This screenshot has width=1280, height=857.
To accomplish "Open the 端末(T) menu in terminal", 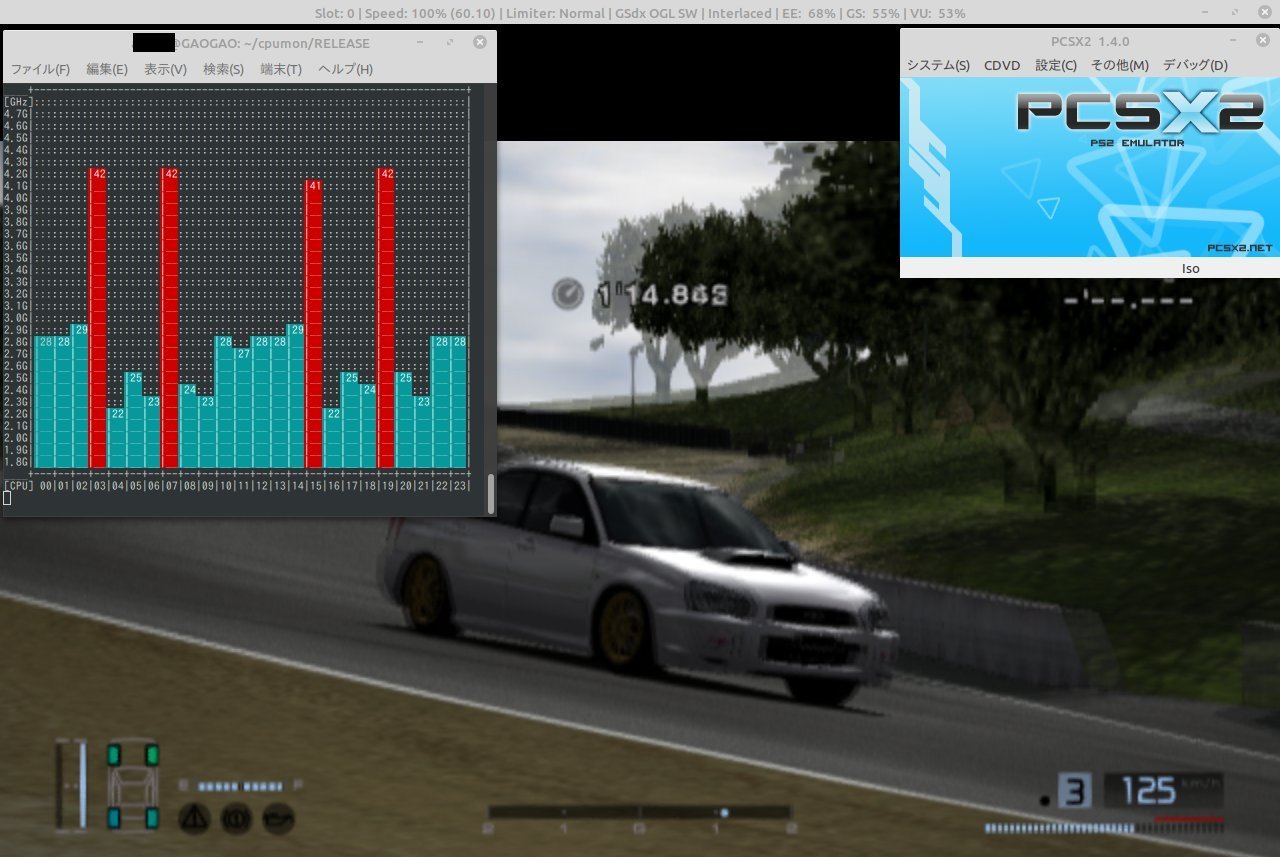I will click(281, 69).
